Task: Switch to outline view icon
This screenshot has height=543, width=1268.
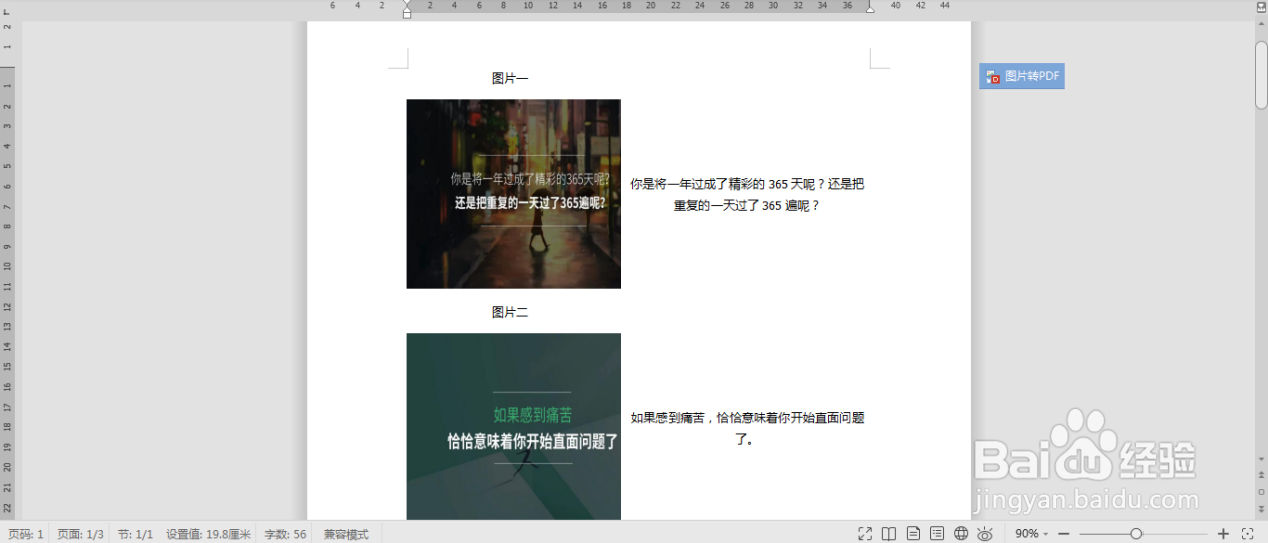Action: click(x=937, y=534)
